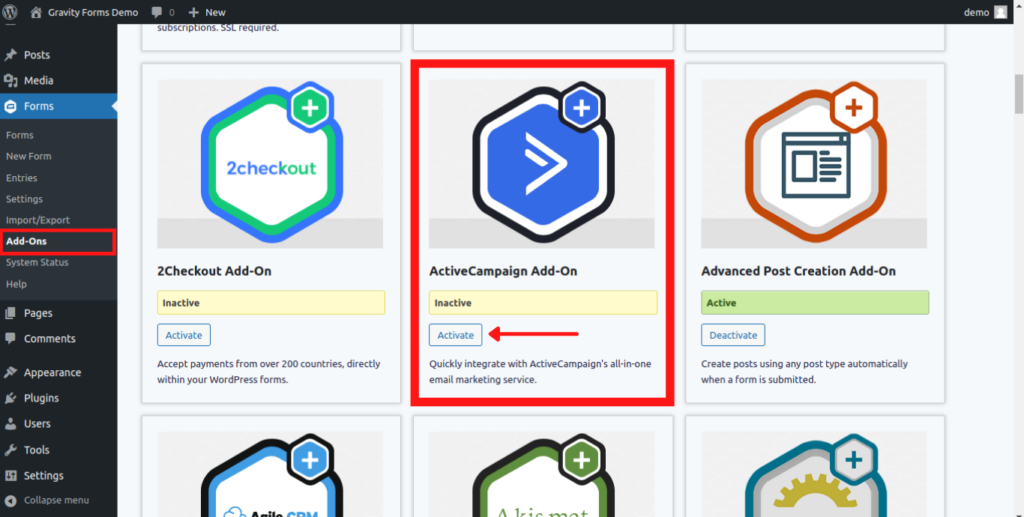Click the Advanced Post Creation description text
Viewport: 1024px width, 517px height.
[x=805, y=371]
